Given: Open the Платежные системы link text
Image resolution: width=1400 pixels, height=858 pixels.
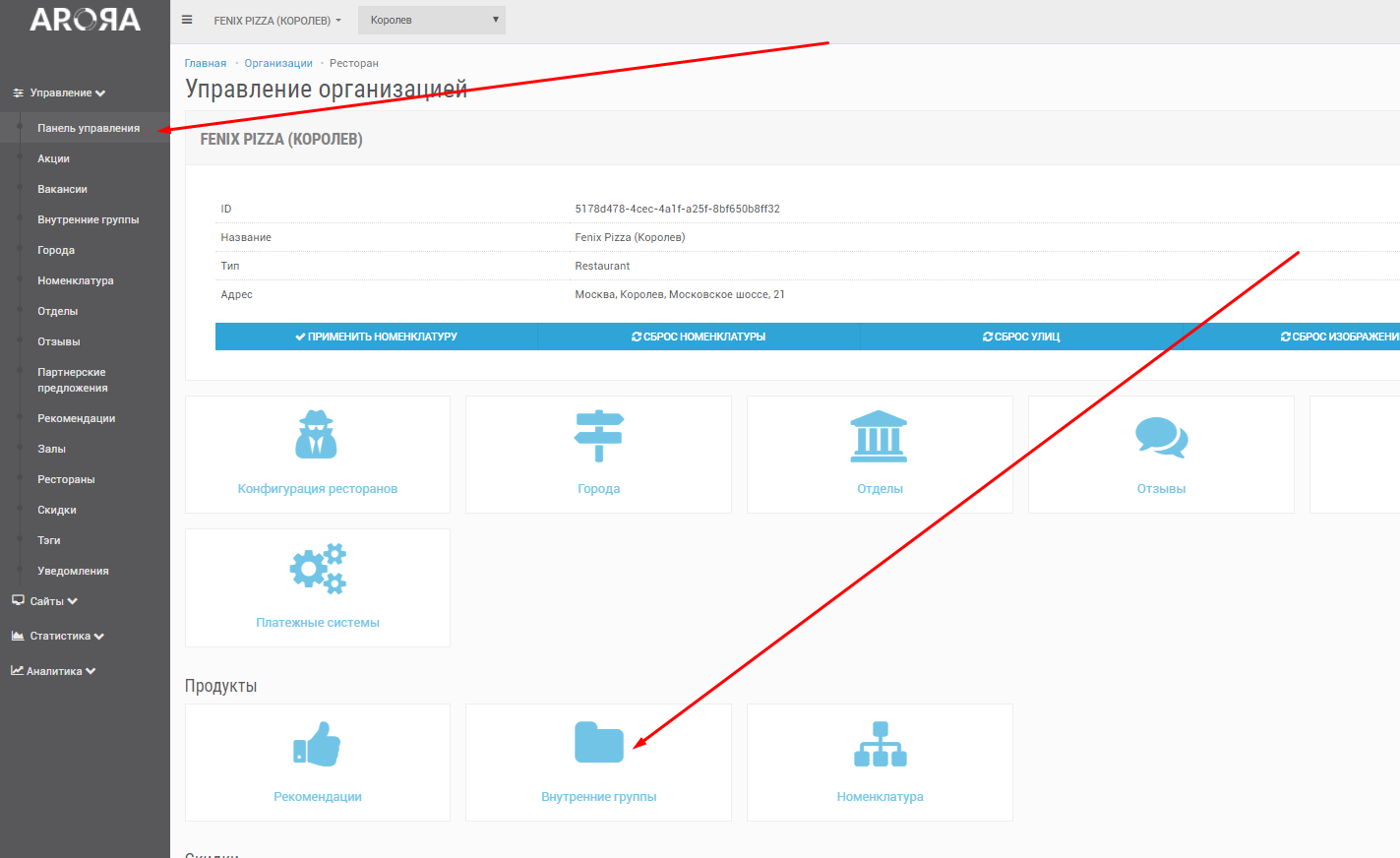Looking at the screenshot, I should coord(318,623).
